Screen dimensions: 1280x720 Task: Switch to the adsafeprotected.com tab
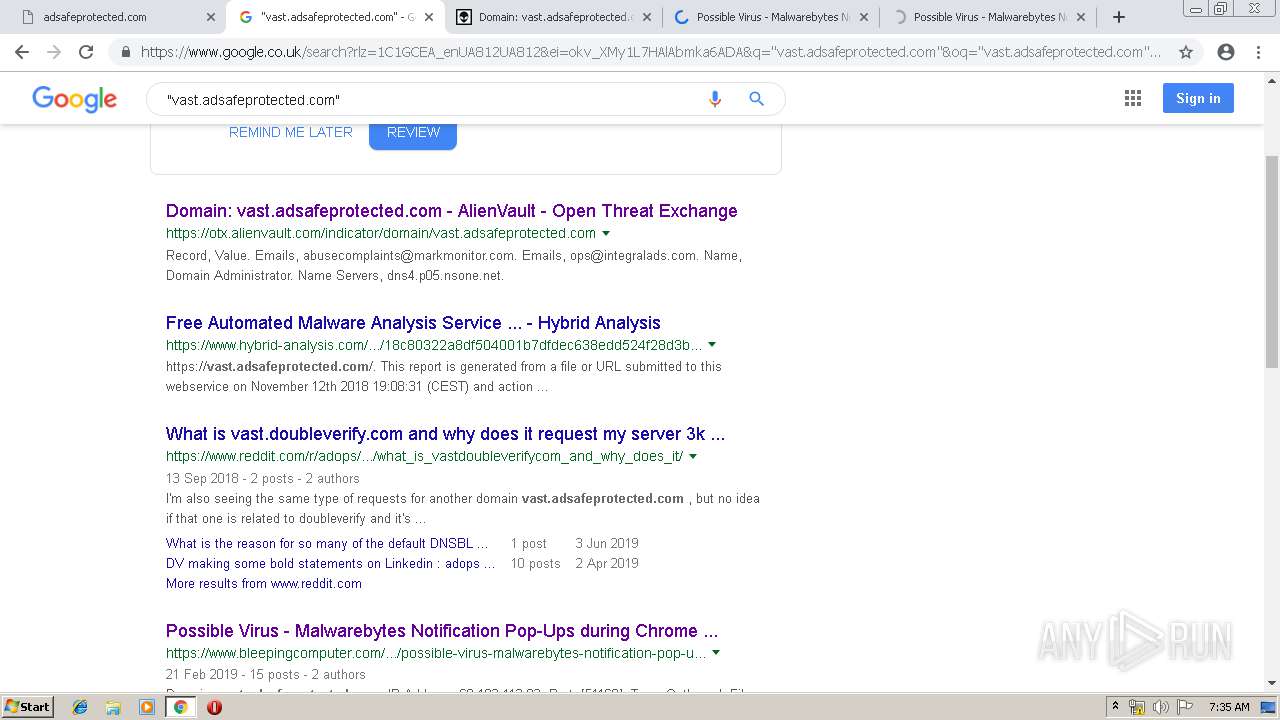coord(113,17)
